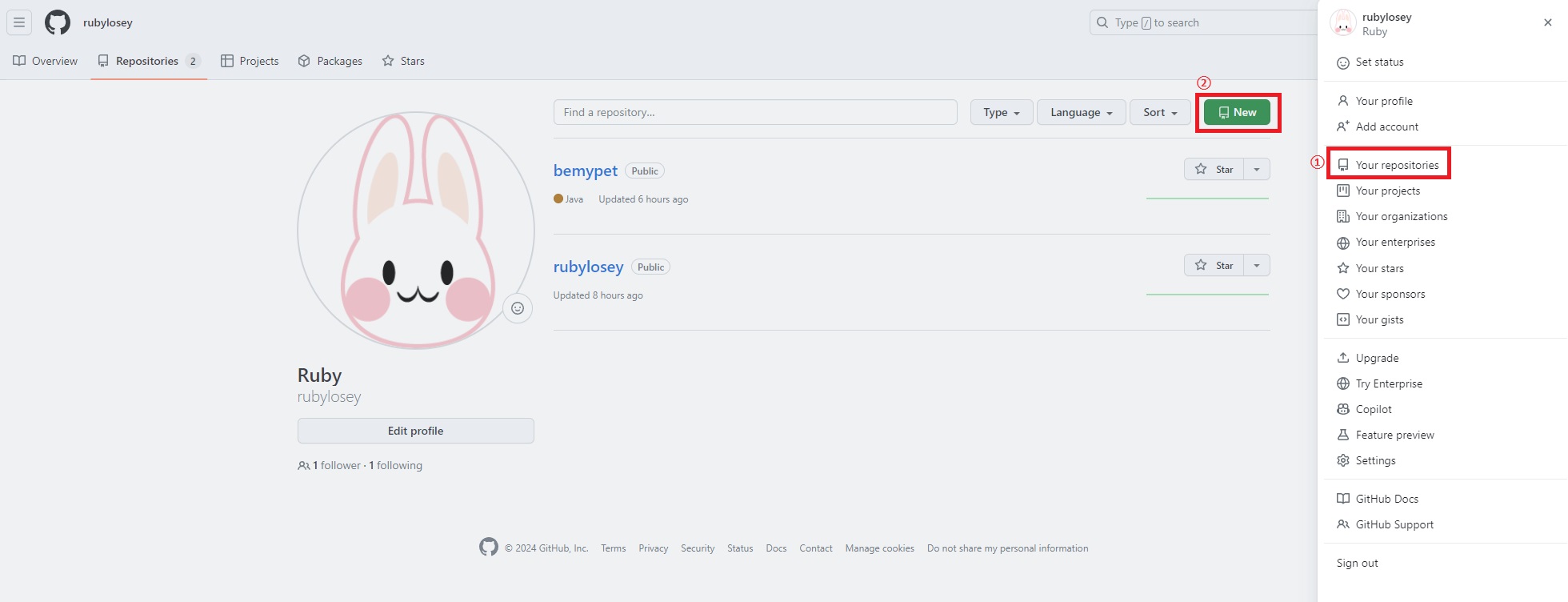Open the Terms footer link
The height and width of the screenshot is (602, 1568).
click(614, 548)
